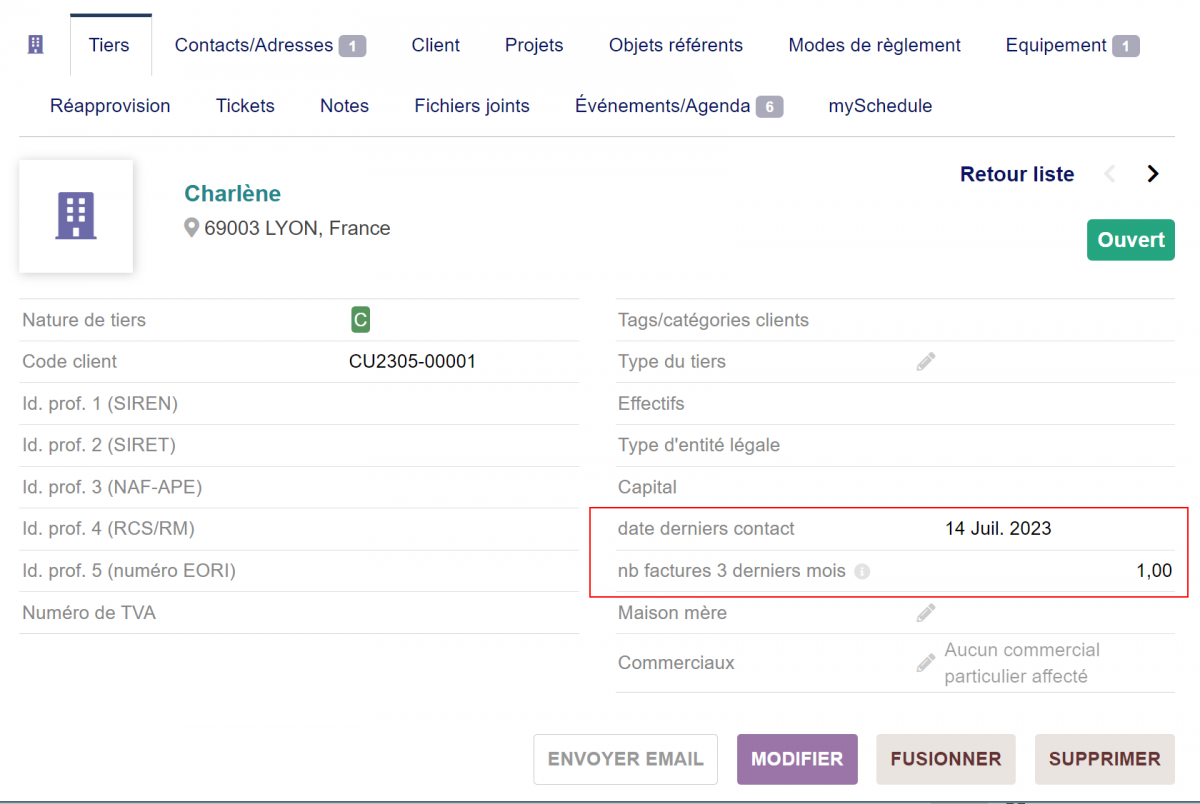Click info icon next to nb factures
This screenshot has width=1200, height=804.
tap(862, 572)
